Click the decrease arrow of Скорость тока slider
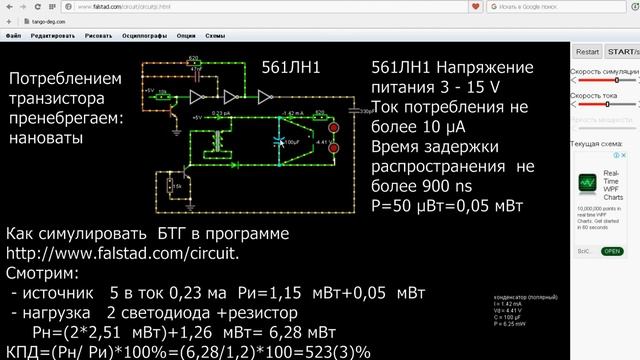Image resolution: width=640 pixels, height=360 pixels. [x=573, y=104]
